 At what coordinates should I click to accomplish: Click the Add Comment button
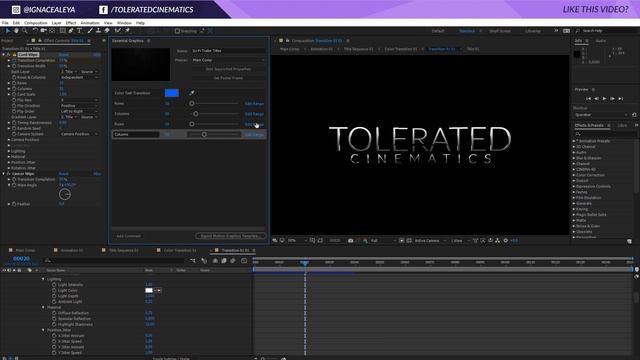pos(129,236)
